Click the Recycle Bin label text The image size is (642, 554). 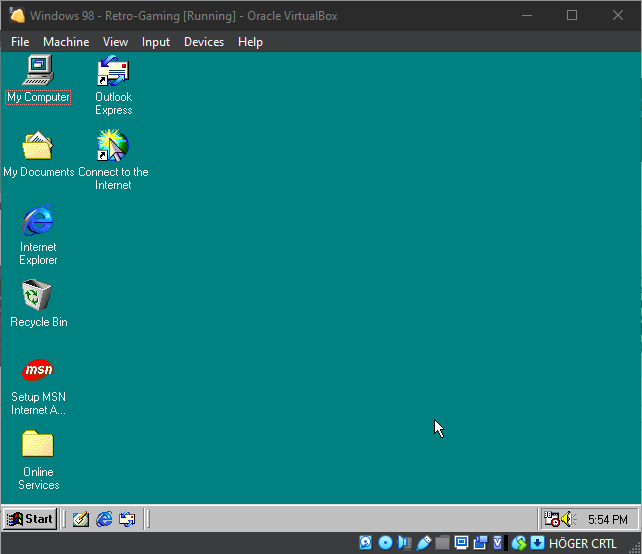pos(38,322)
